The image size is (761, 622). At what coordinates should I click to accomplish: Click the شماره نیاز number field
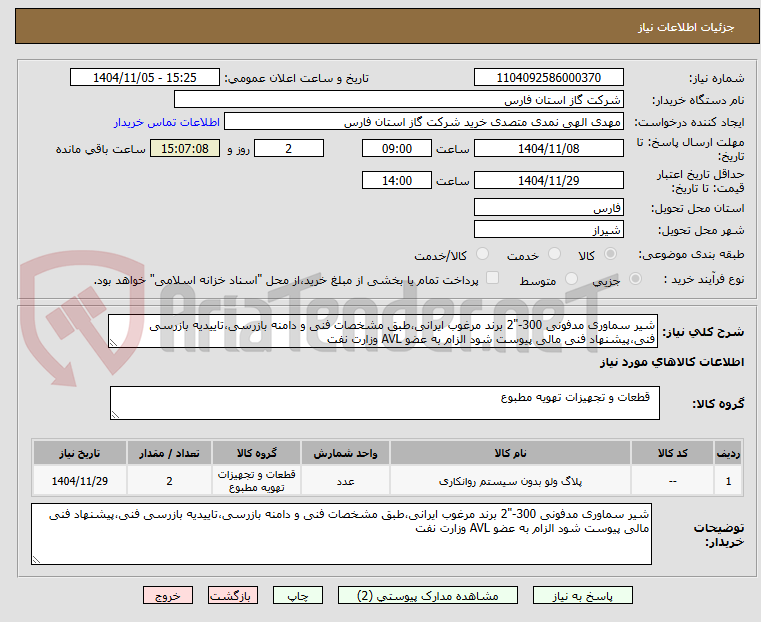click(x=548, y=78)
